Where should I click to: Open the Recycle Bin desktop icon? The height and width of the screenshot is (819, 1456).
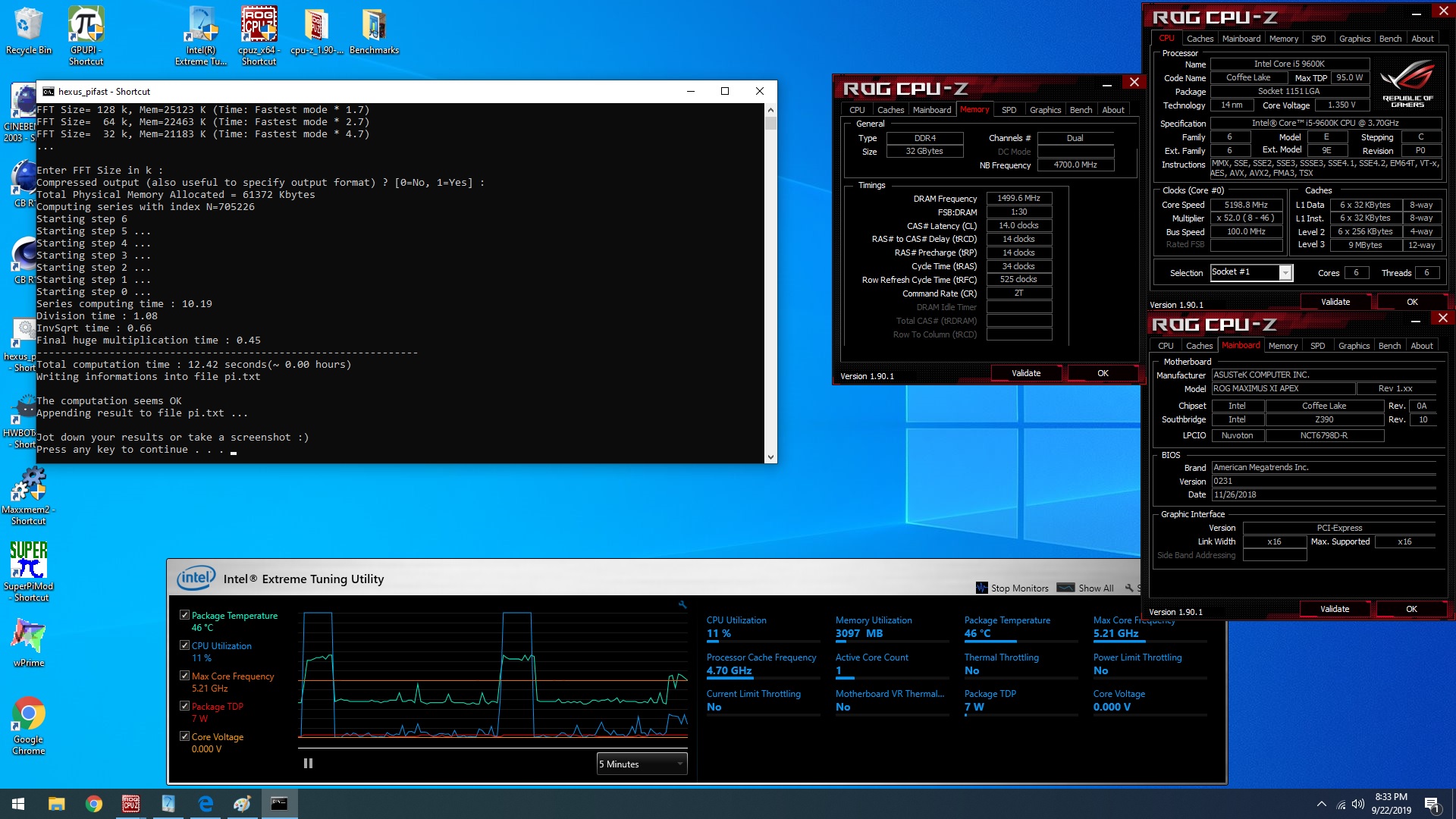click(28, 30)
